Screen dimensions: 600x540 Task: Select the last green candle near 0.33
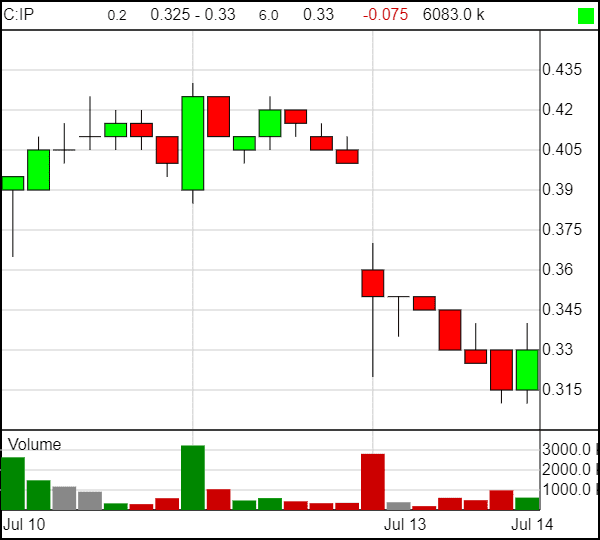(527, 370)
